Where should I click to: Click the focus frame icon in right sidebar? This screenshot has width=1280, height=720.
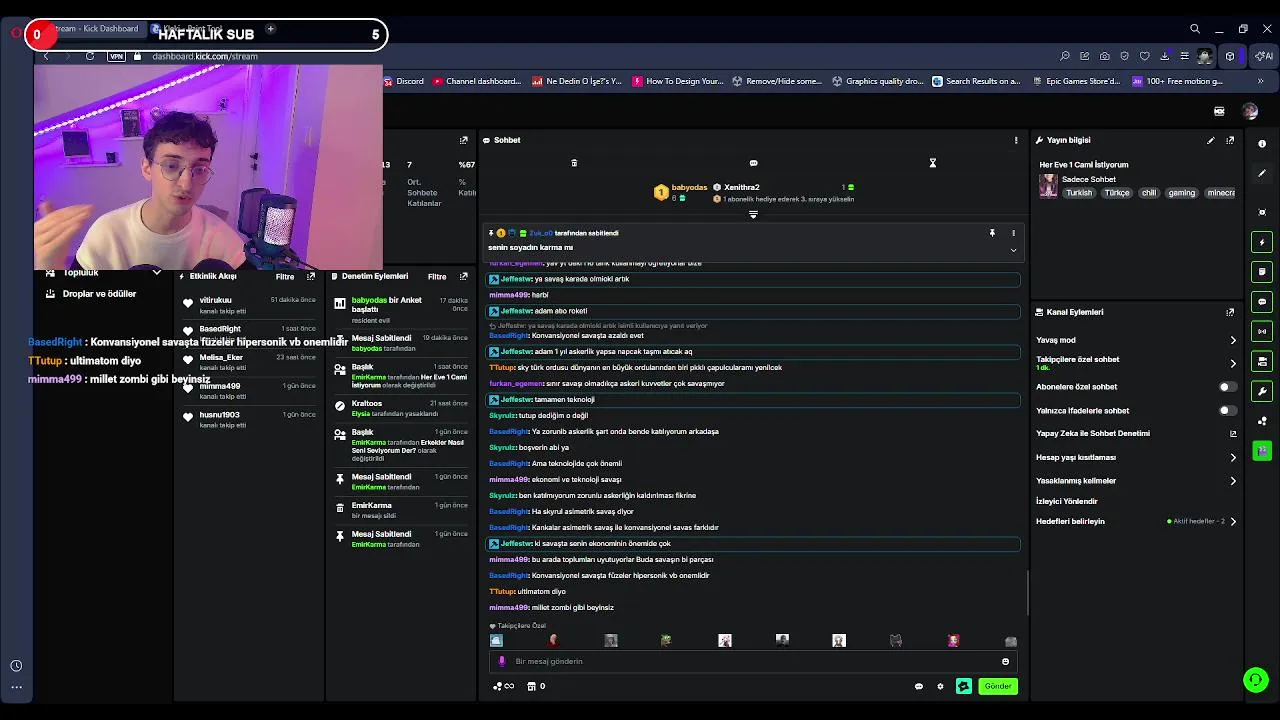click(x=1262, y=212)
